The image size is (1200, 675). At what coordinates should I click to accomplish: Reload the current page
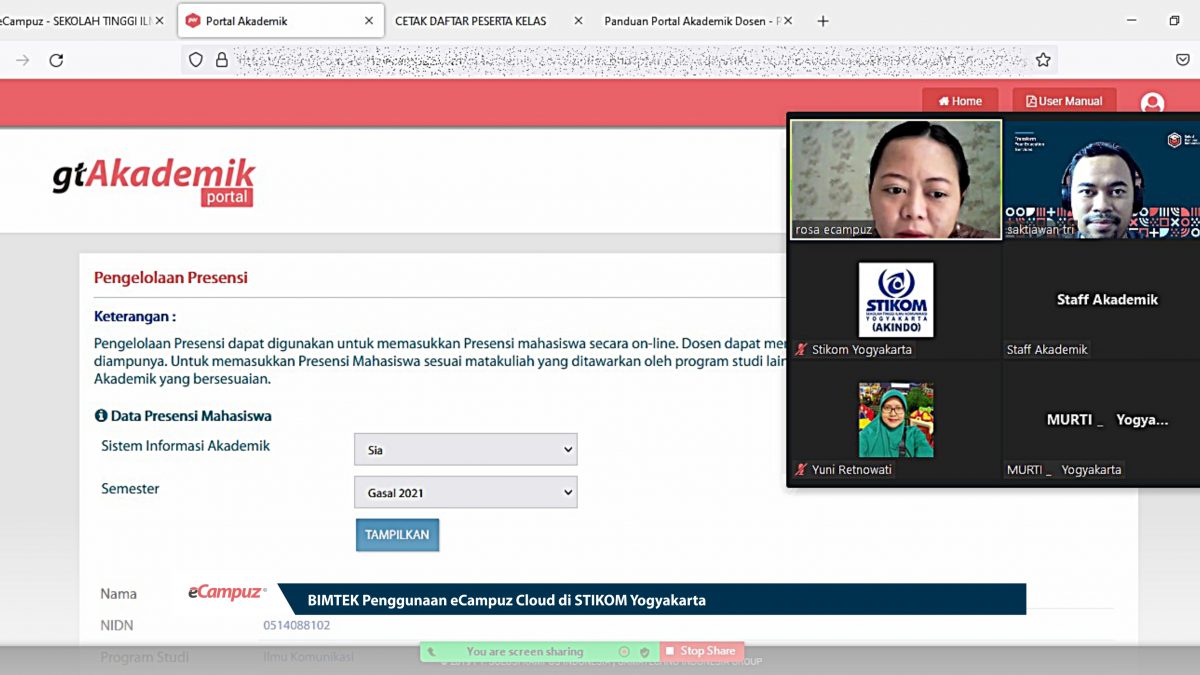[x=56, y=60]
